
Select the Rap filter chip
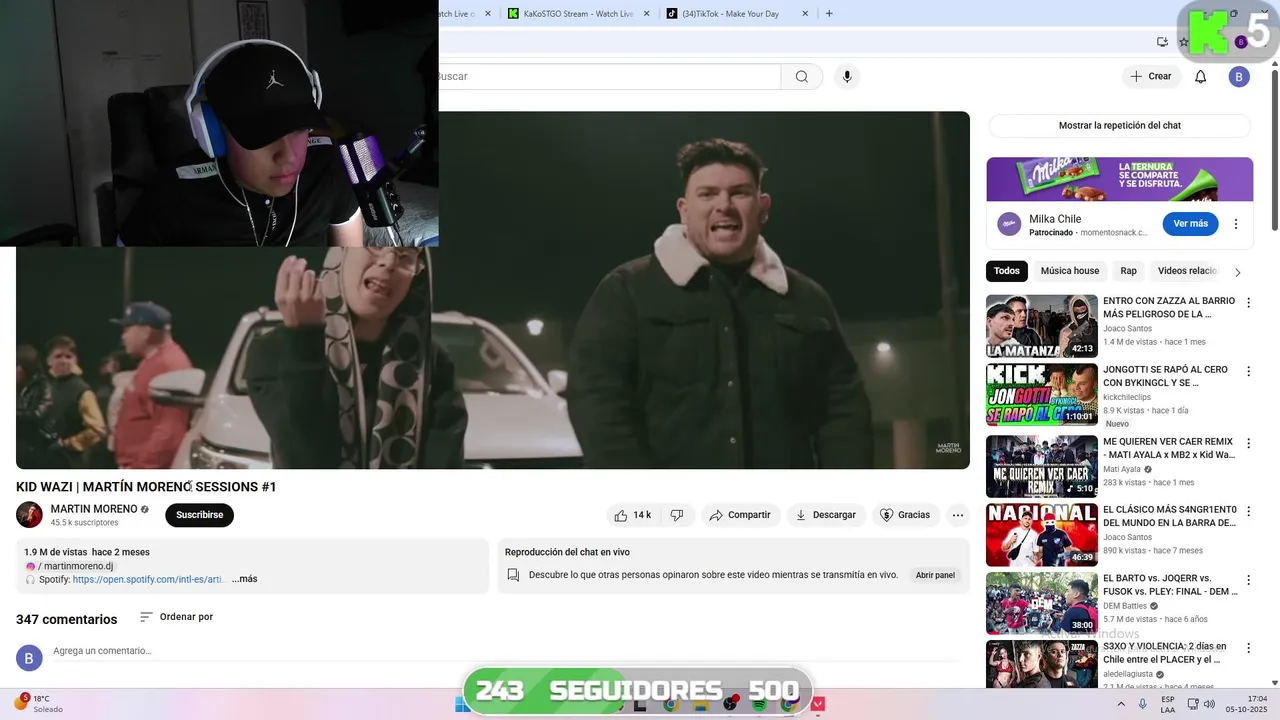tap(1128, 271)
